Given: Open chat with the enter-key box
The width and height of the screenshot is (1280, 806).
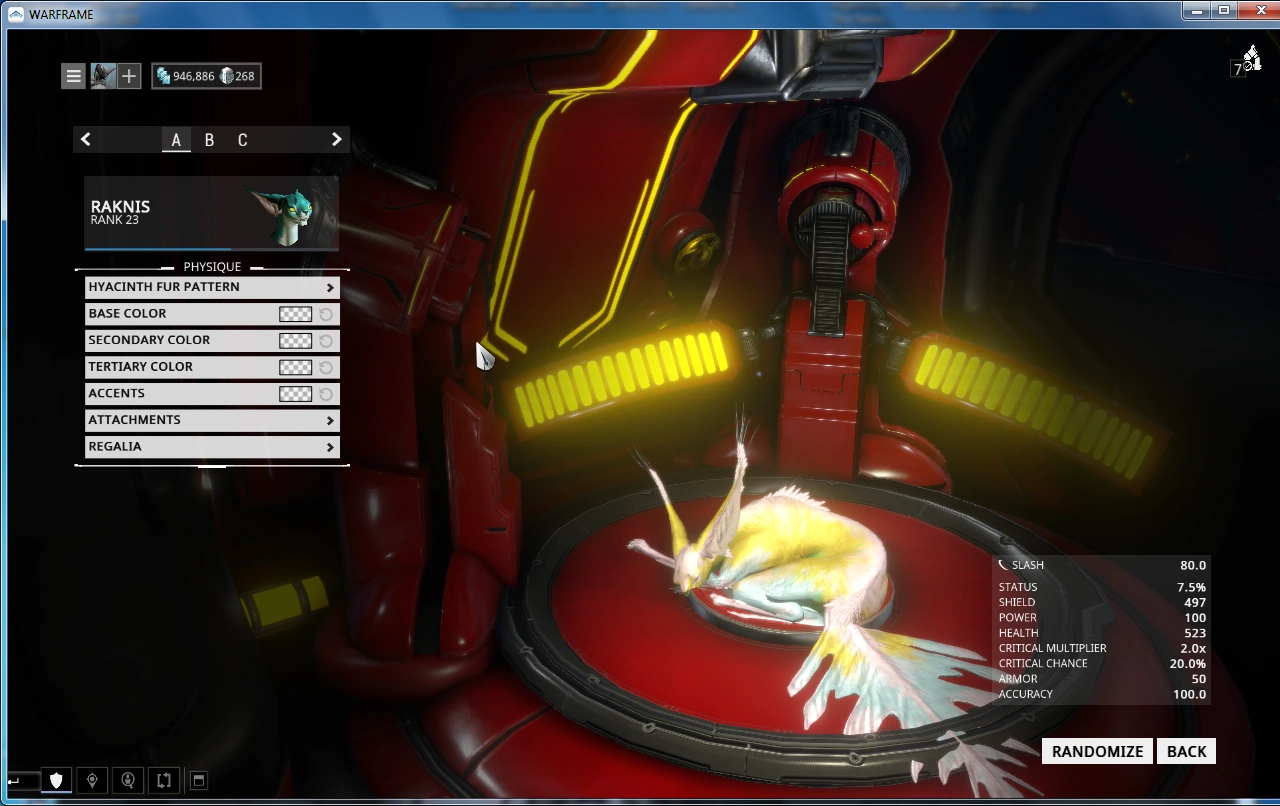Looking at the screenshot, I should 22,780.
